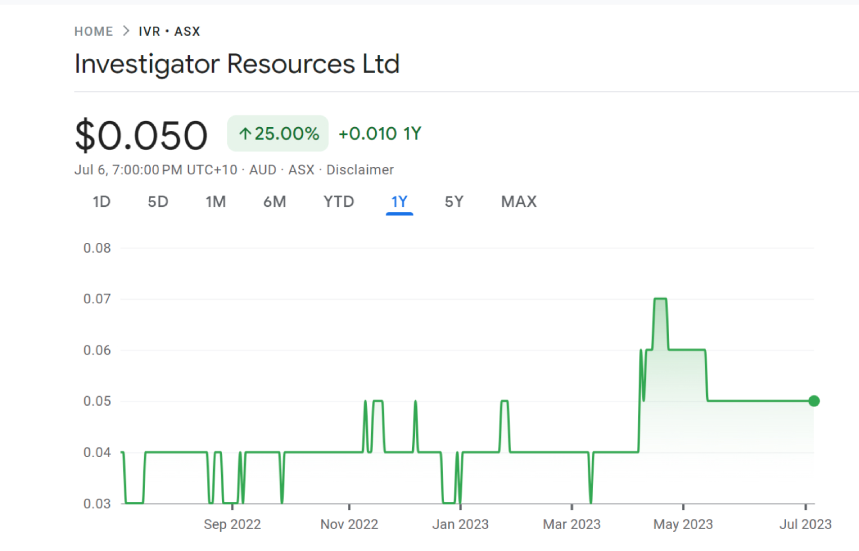This screenshot has width=859, height=551.
Task: Switch chart to 1D range
Action: [x=102, y=202]
